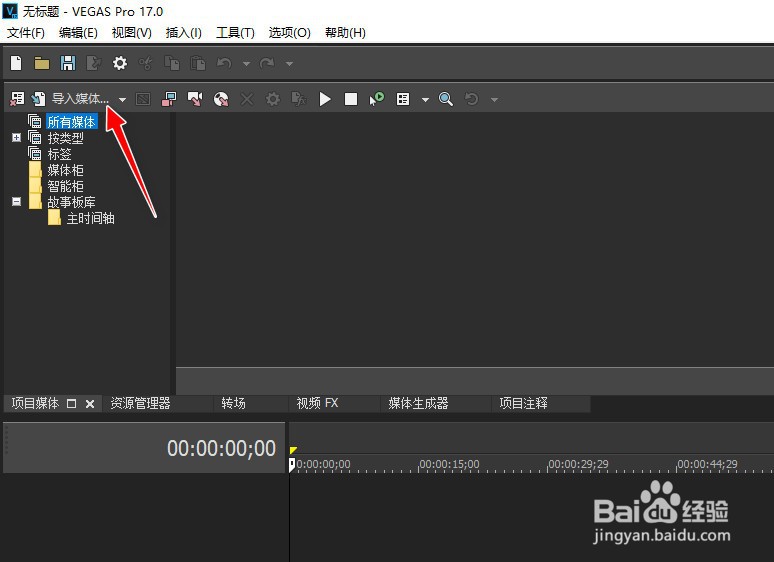Click the Copy icon in main toolbar
This screenshot has width=774, height=562.
tap(171, 63)
